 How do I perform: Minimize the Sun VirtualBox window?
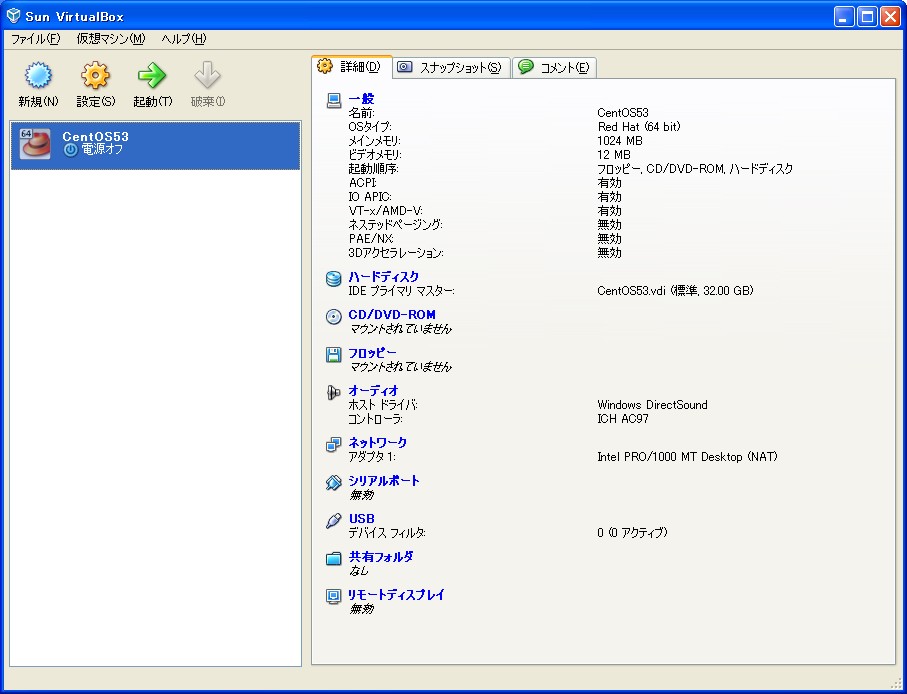point(843,17)
